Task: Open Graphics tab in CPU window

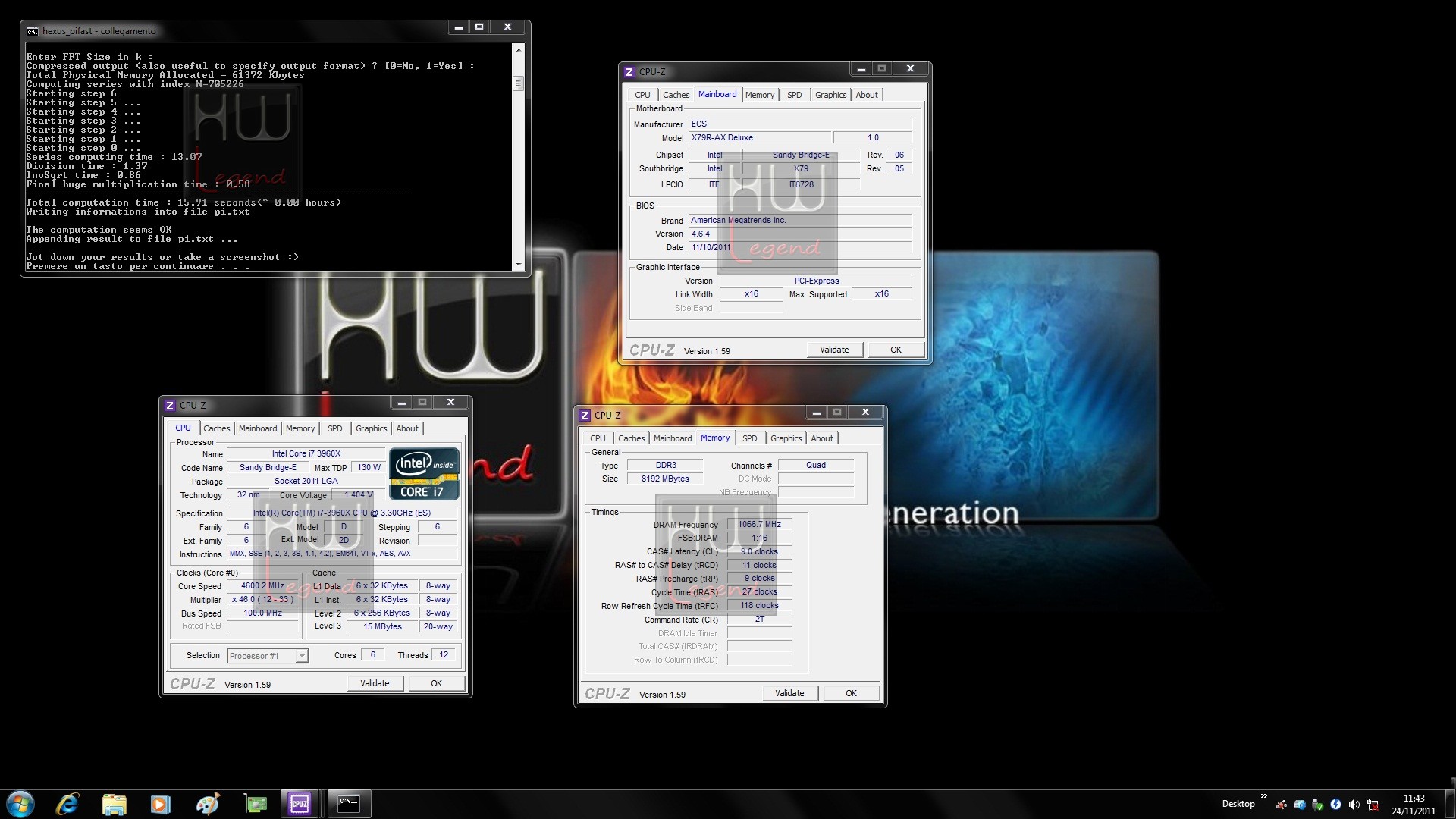Action: [x=371, y=428]
